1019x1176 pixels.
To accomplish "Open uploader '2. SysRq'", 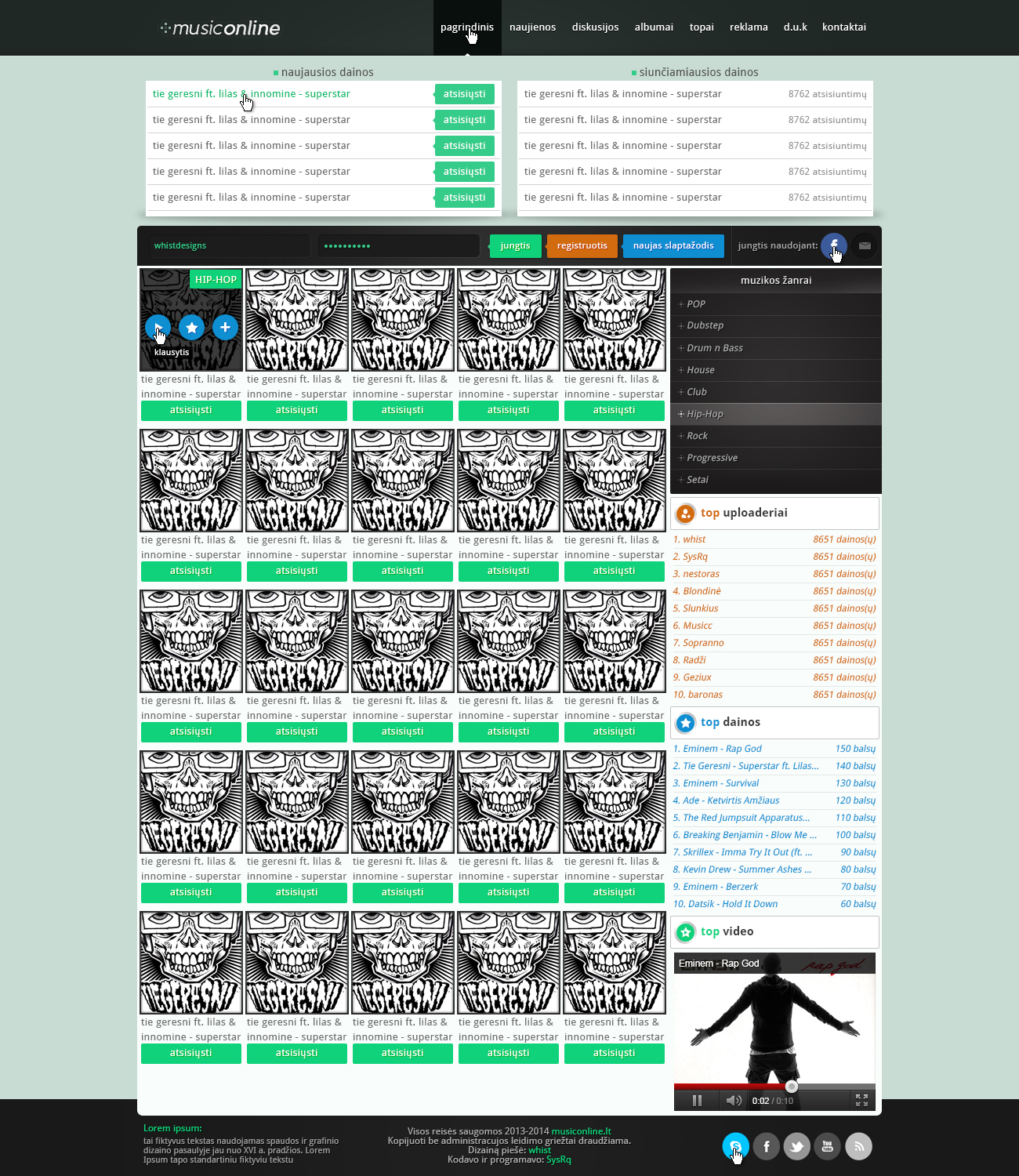I will point(691,557).
